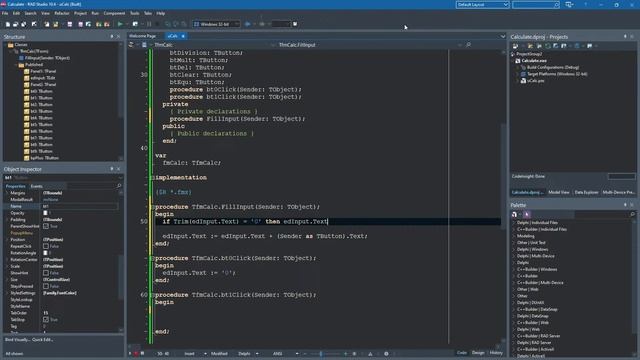Open the Model View tab
The height and width of the screenshot is (360, 640).
tap(559, 192)
